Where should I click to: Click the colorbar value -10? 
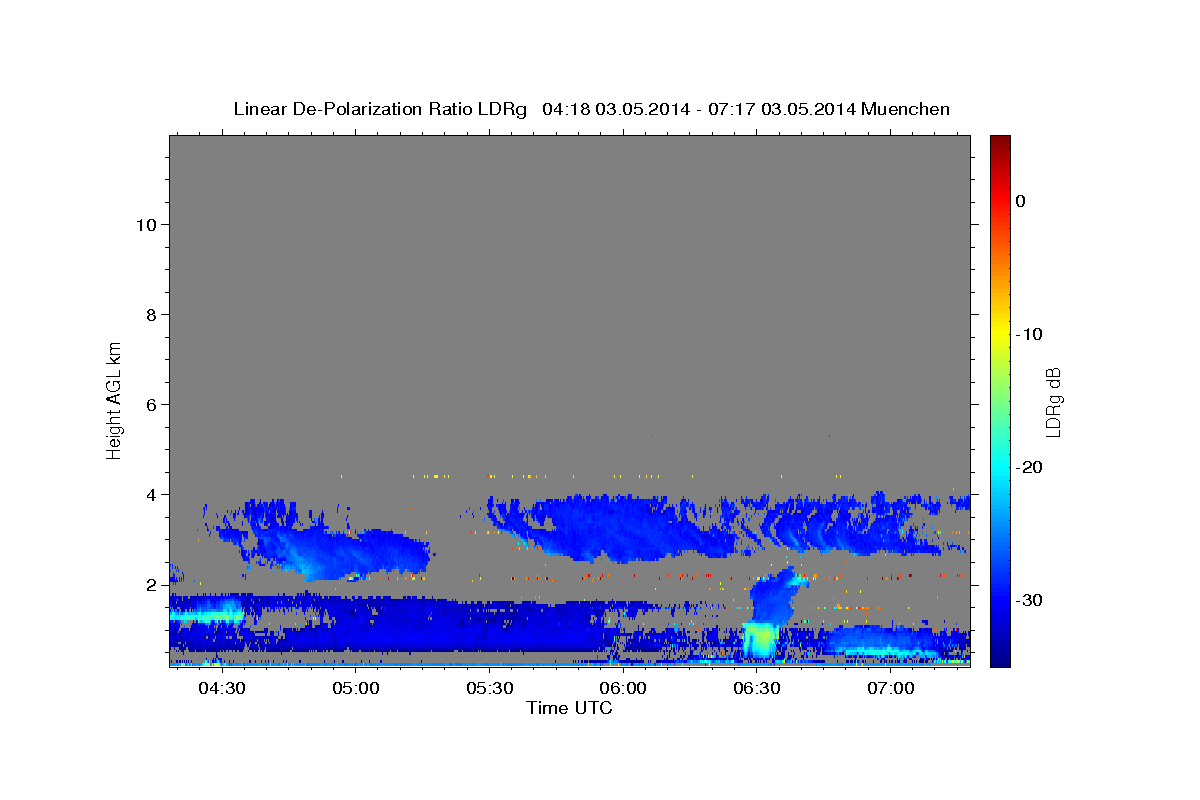click(x=1029, y=334)
